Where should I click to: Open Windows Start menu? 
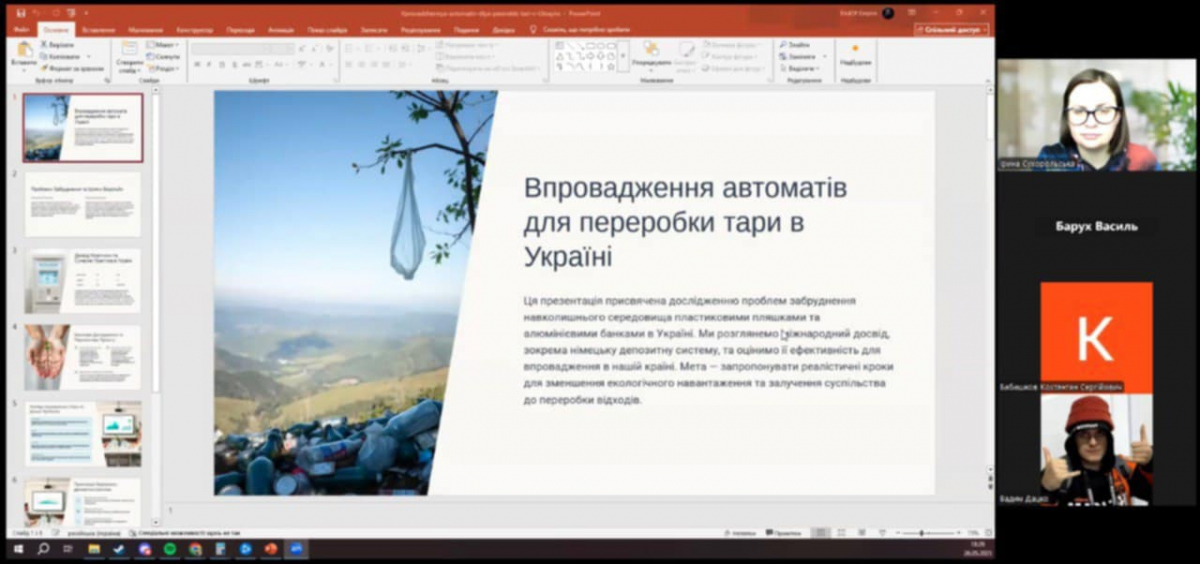(18, 549)
